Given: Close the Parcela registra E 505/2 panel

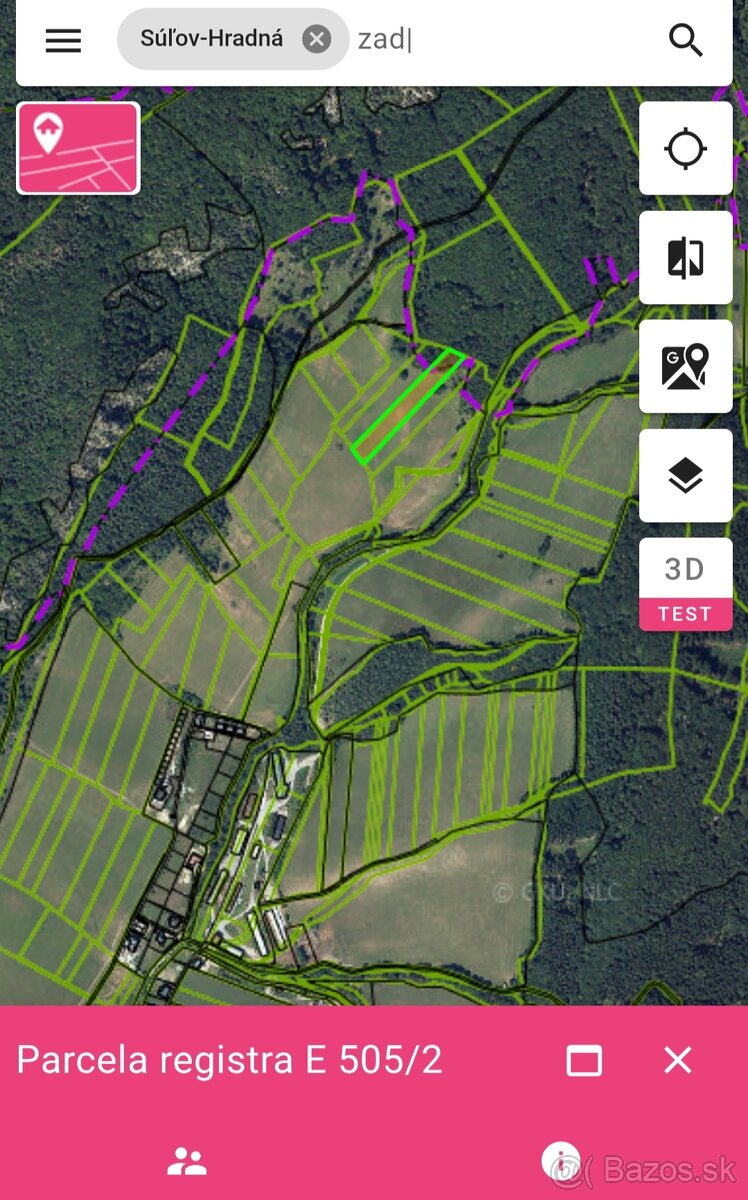Looking at the screenshot, I should (x=678, y=1060).
